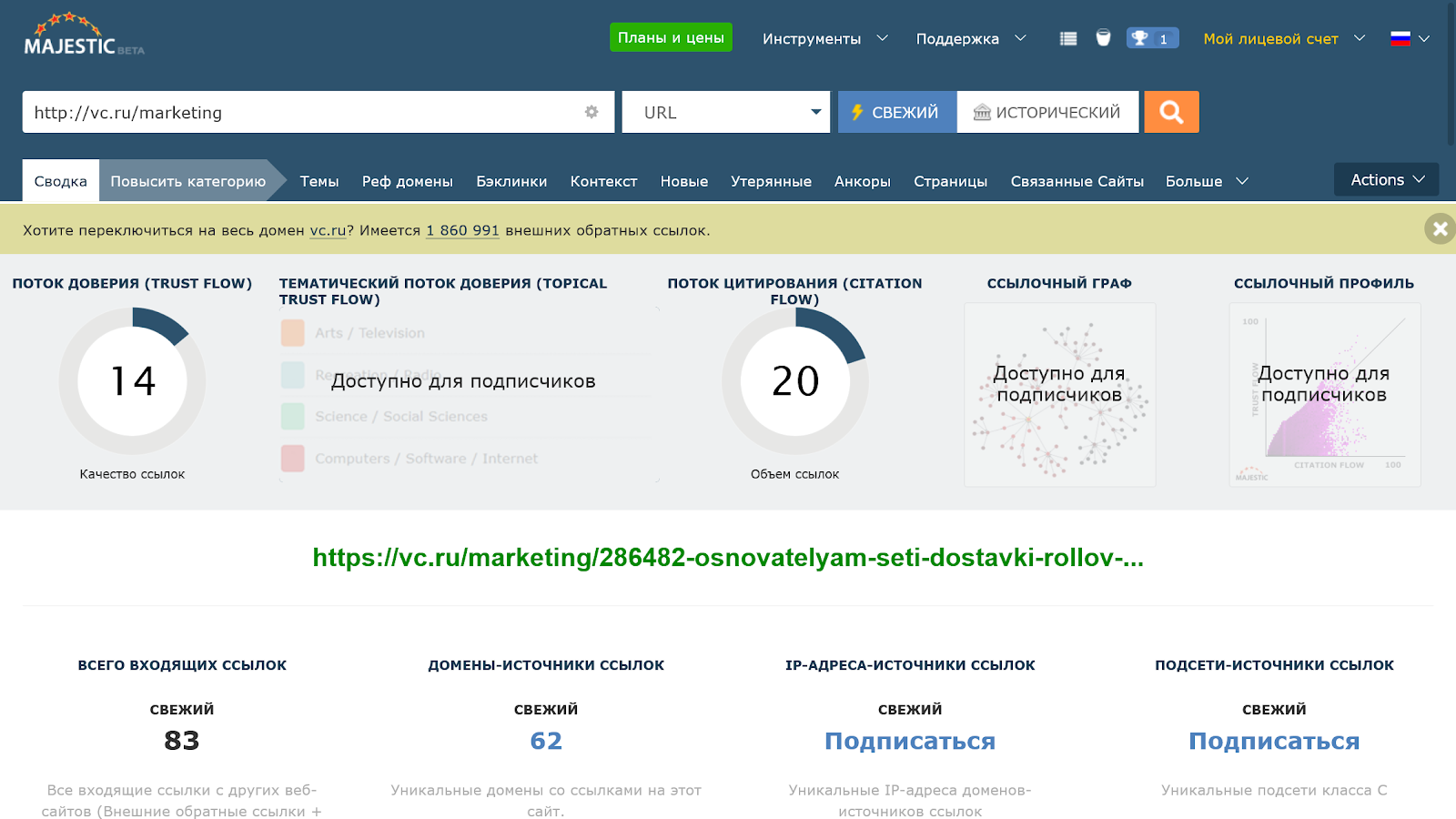
Task: Open the URL scope dropdown
Action: tap(726, 112)
